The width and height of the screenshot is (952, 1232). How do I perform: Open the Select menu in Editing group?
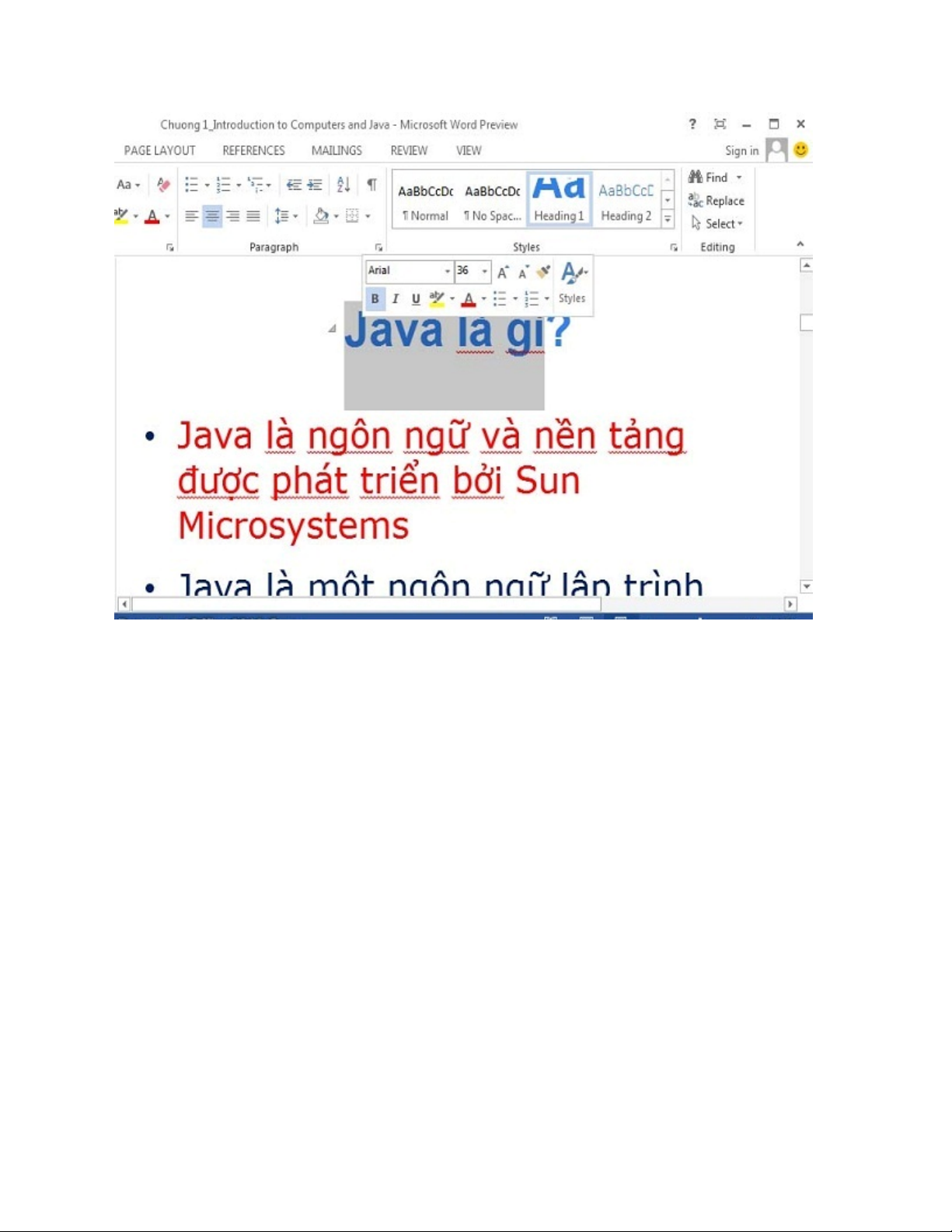717,224
